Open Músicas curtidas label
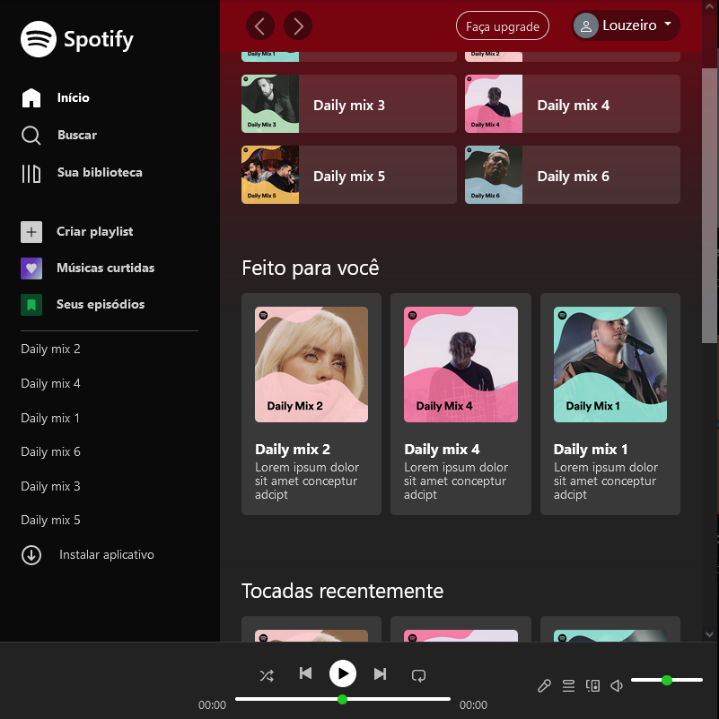 [x=105, y=268]
